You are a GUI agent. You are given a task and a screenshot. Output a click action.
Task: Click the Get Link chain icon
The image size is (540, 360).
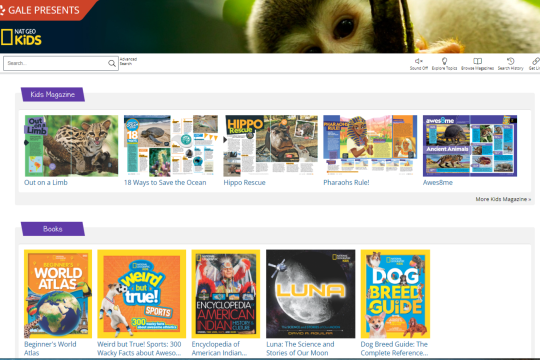pos(536,61)
